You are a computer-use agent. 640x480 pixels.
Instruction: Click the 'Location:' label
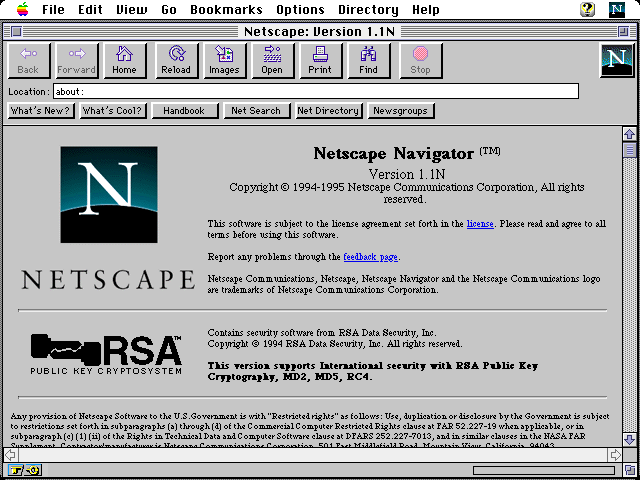click(29, 92)
